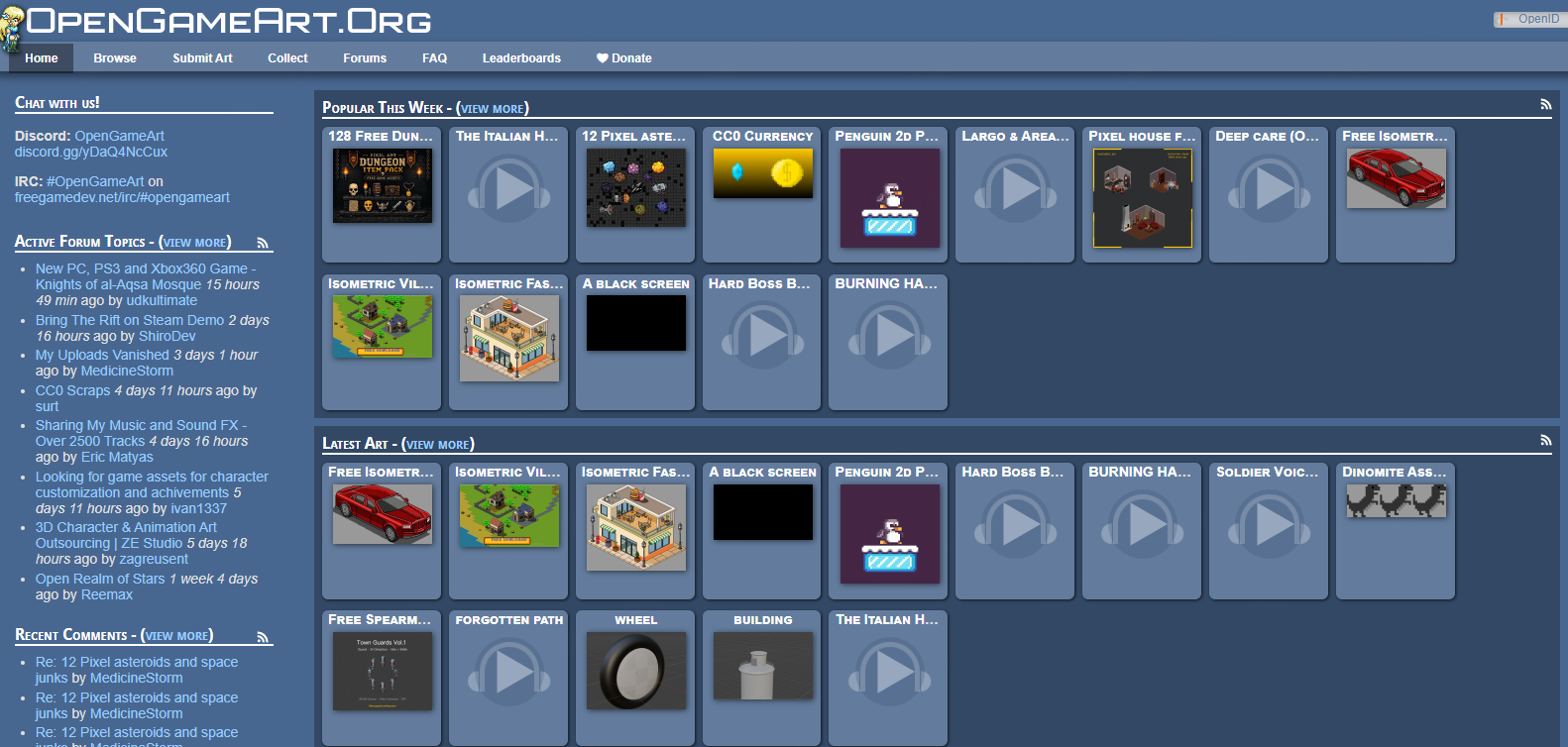The image size is (1568, 747).
Task: Open the Browse menu item
Action: pyautogui.click(x=115, y=58)
